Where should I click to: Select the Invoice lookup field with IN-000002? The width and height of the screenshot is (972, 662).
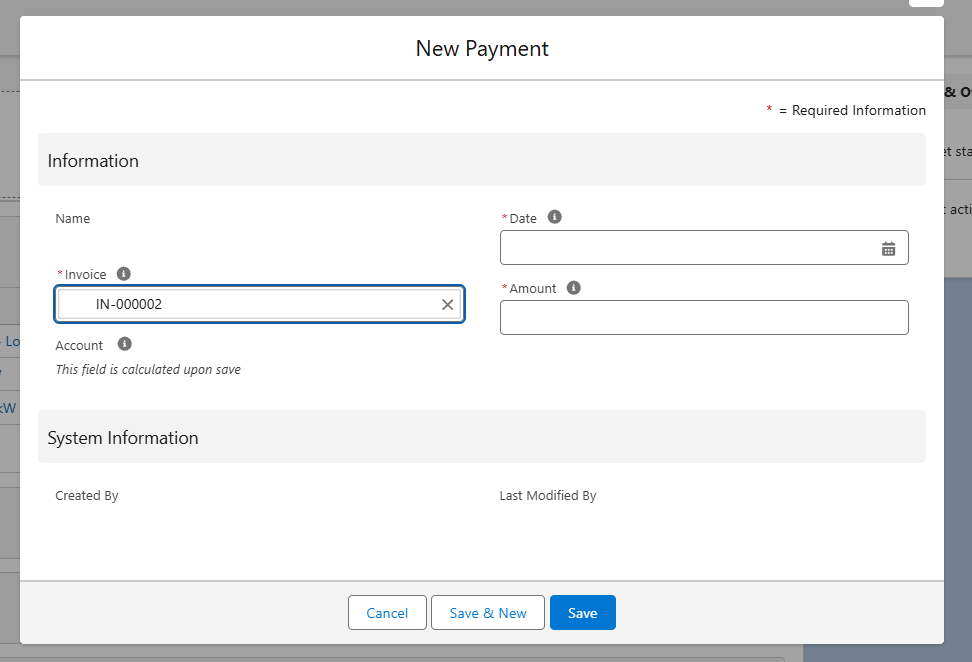(250, 305)
